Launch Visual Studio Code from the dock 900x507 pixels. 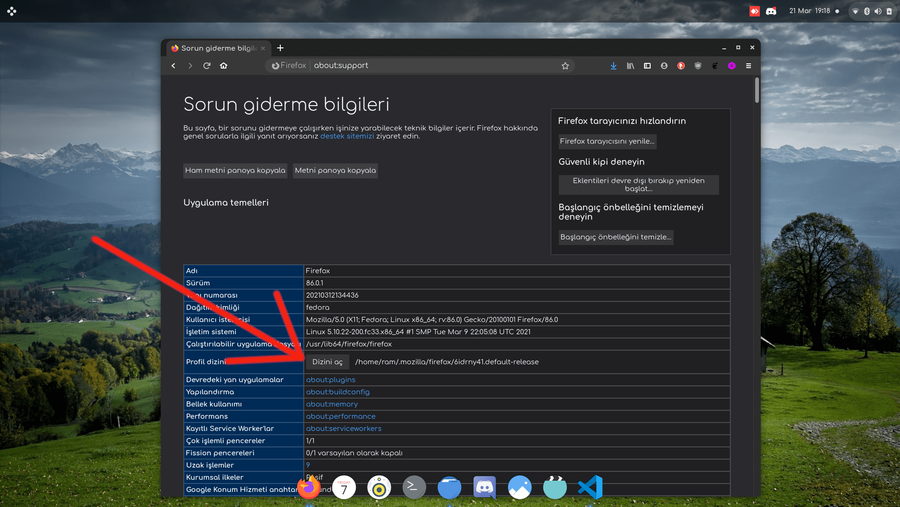coord(590,487)
